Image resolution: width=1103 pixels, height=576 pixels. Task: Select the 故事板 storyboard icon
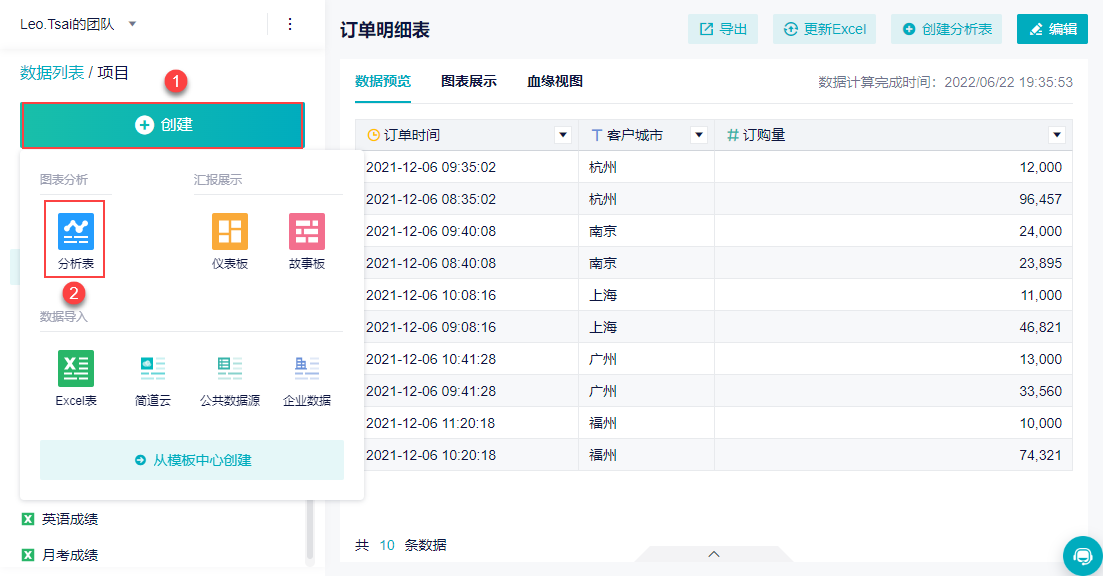307,232
